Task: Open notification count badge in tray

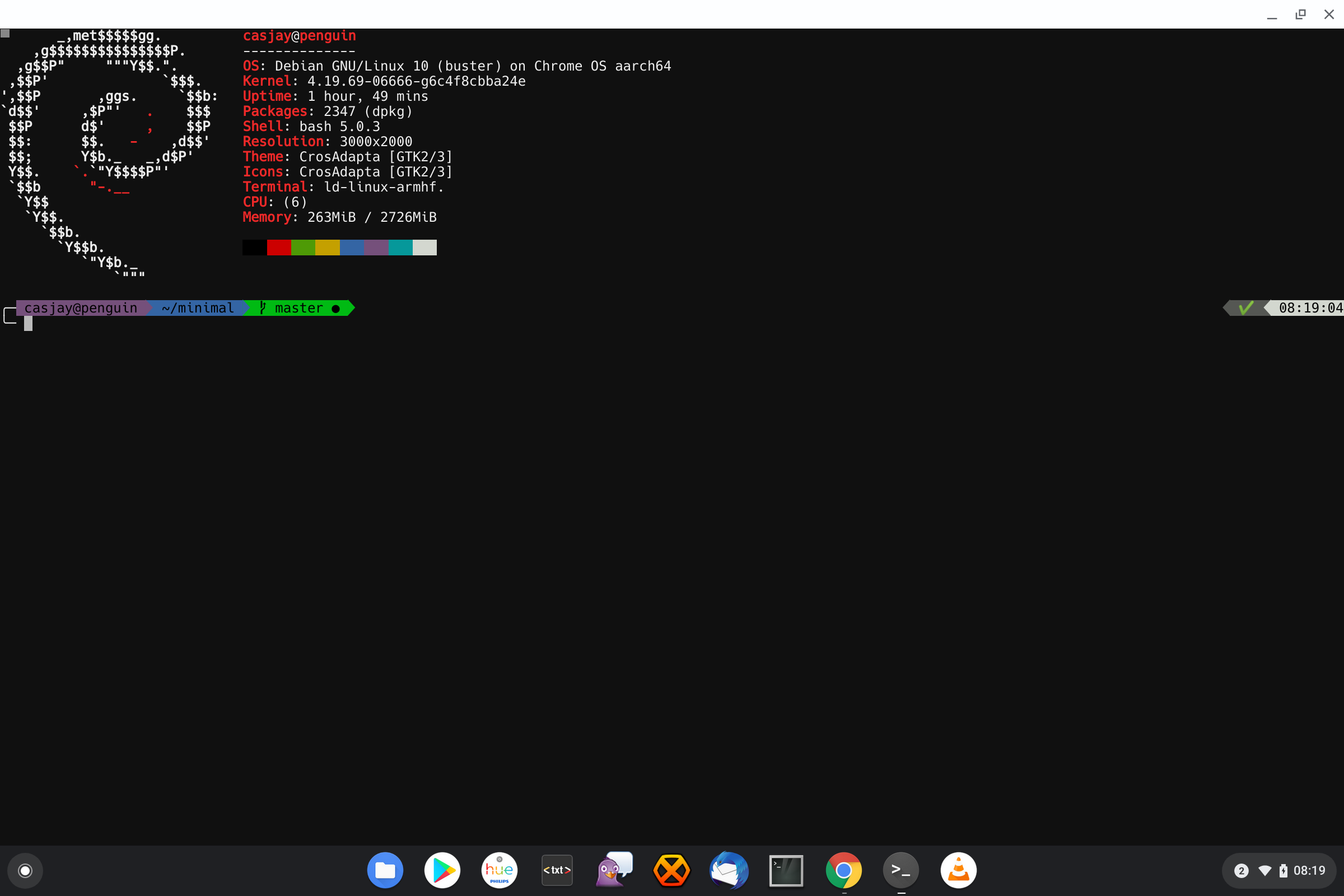Action: [x=1240, y=870]
